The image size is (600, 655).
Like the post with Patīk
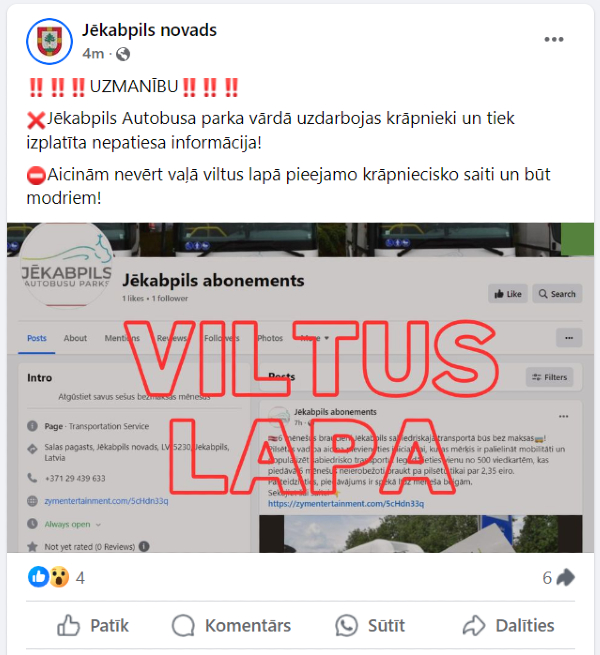[93, 625]
